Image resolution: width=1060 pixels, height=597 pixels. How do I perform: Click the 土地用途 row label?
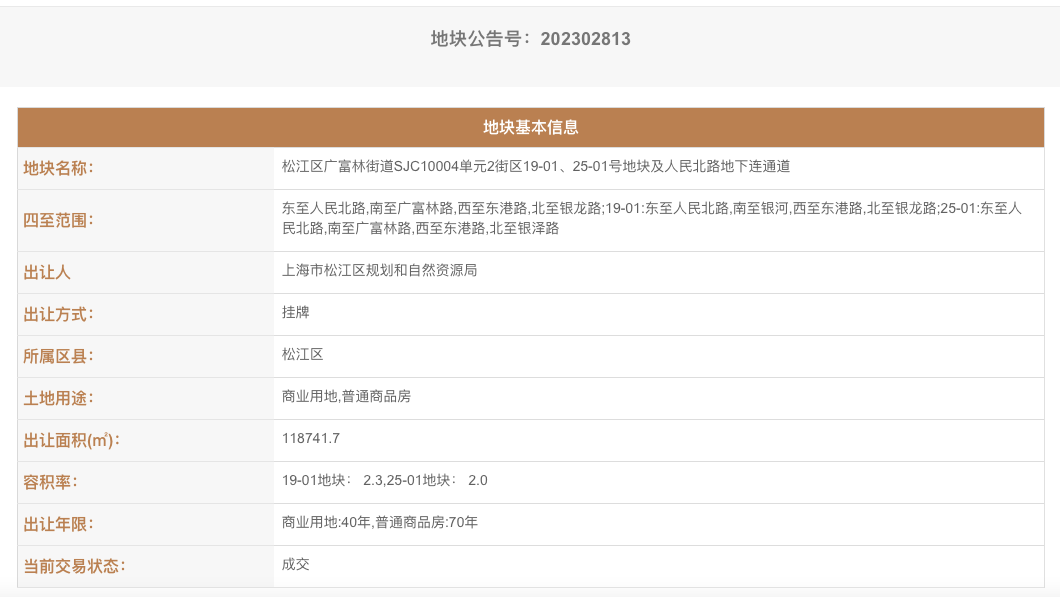point(58,398)
